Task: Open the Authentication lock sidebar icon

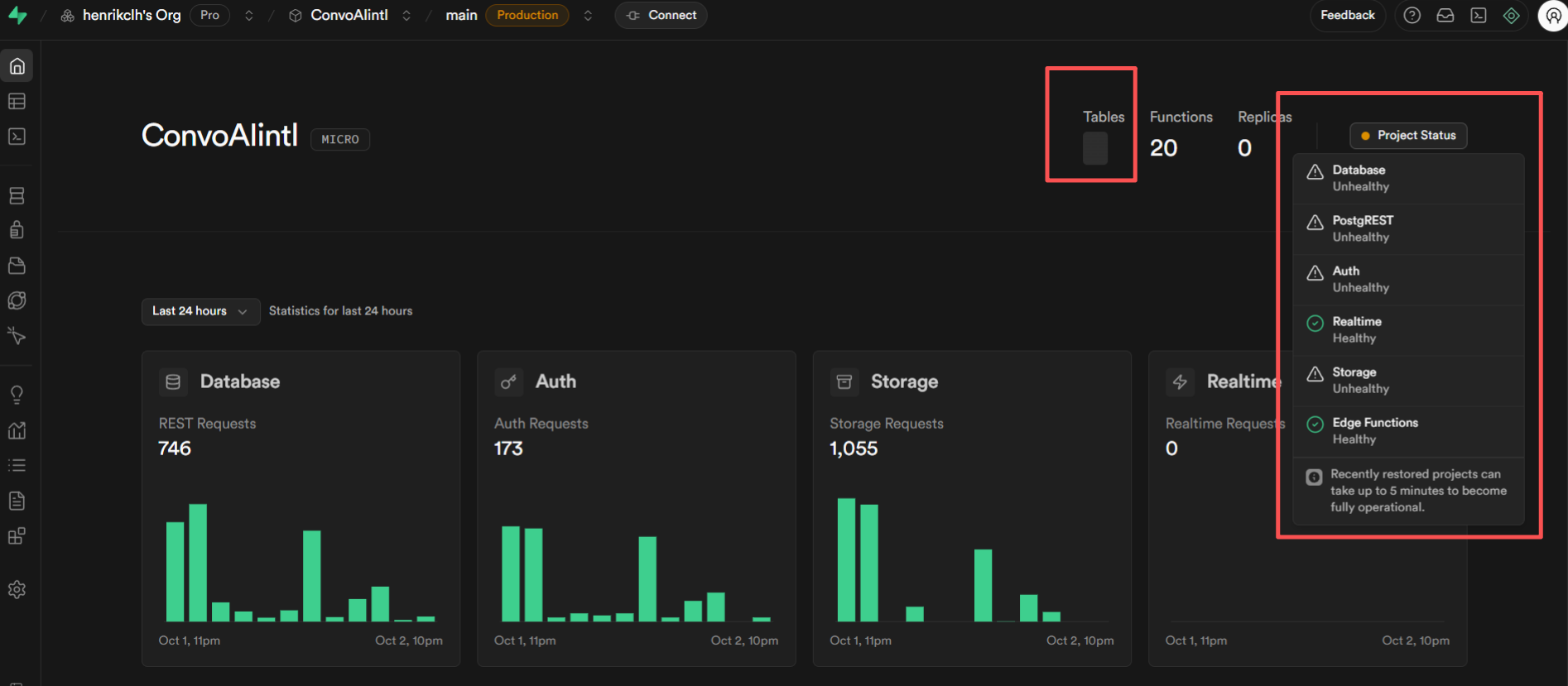Action: point(17,230)
